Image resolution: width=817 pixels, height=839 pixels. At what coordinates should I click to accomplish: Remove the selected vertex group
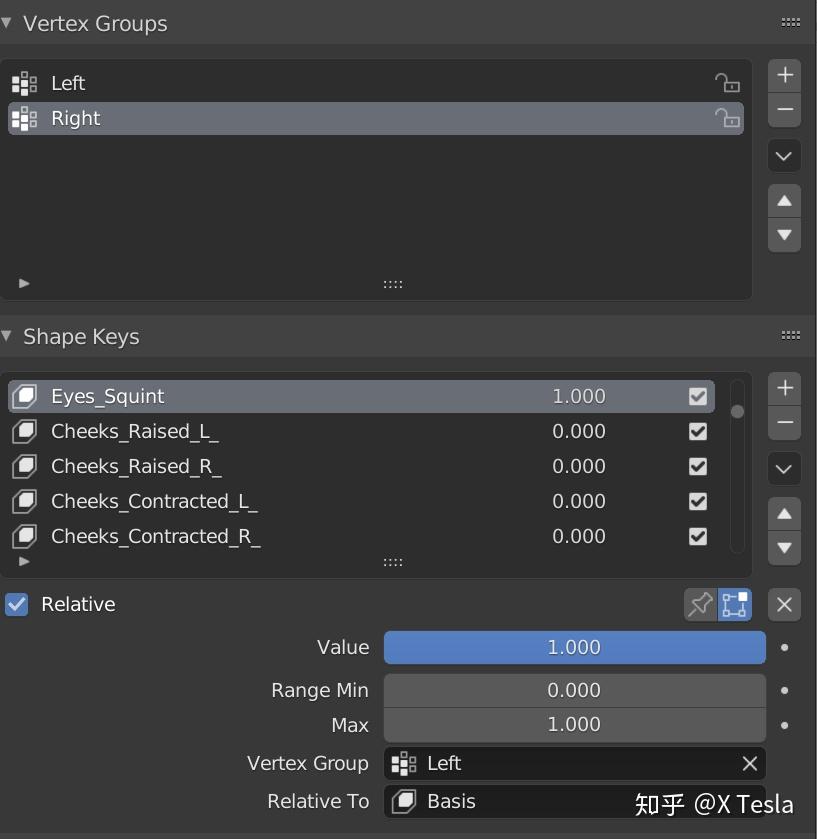coord(784,108)
